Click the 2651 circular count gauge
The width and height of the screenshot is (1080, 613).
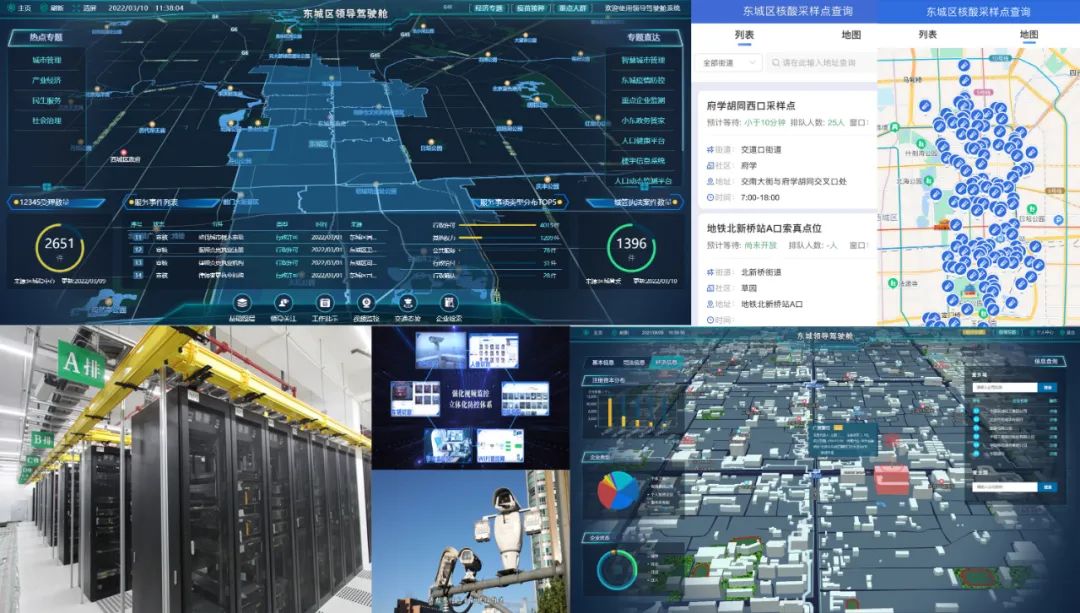59,247
